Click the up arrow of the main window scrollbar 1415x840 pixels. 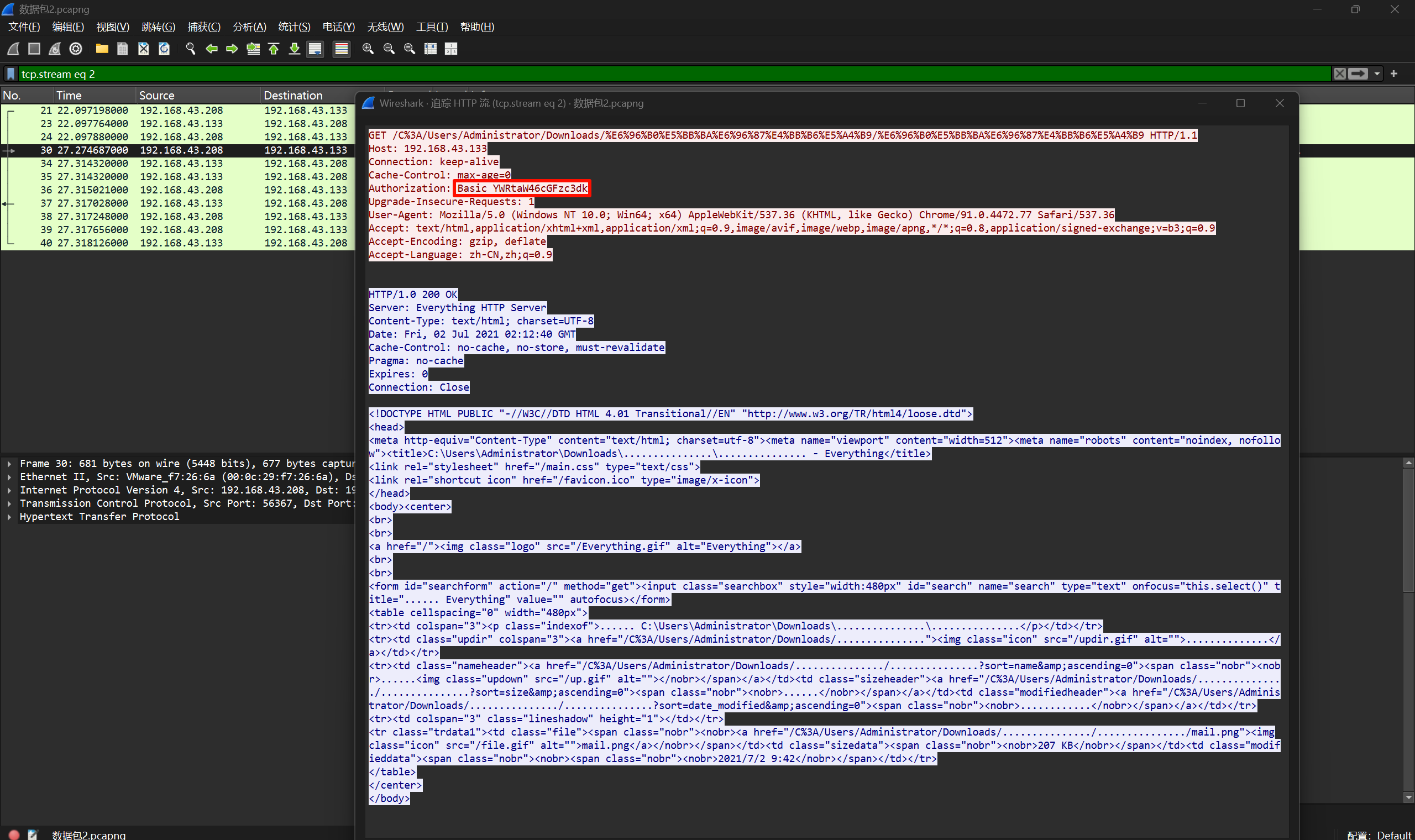(1409, 463)
